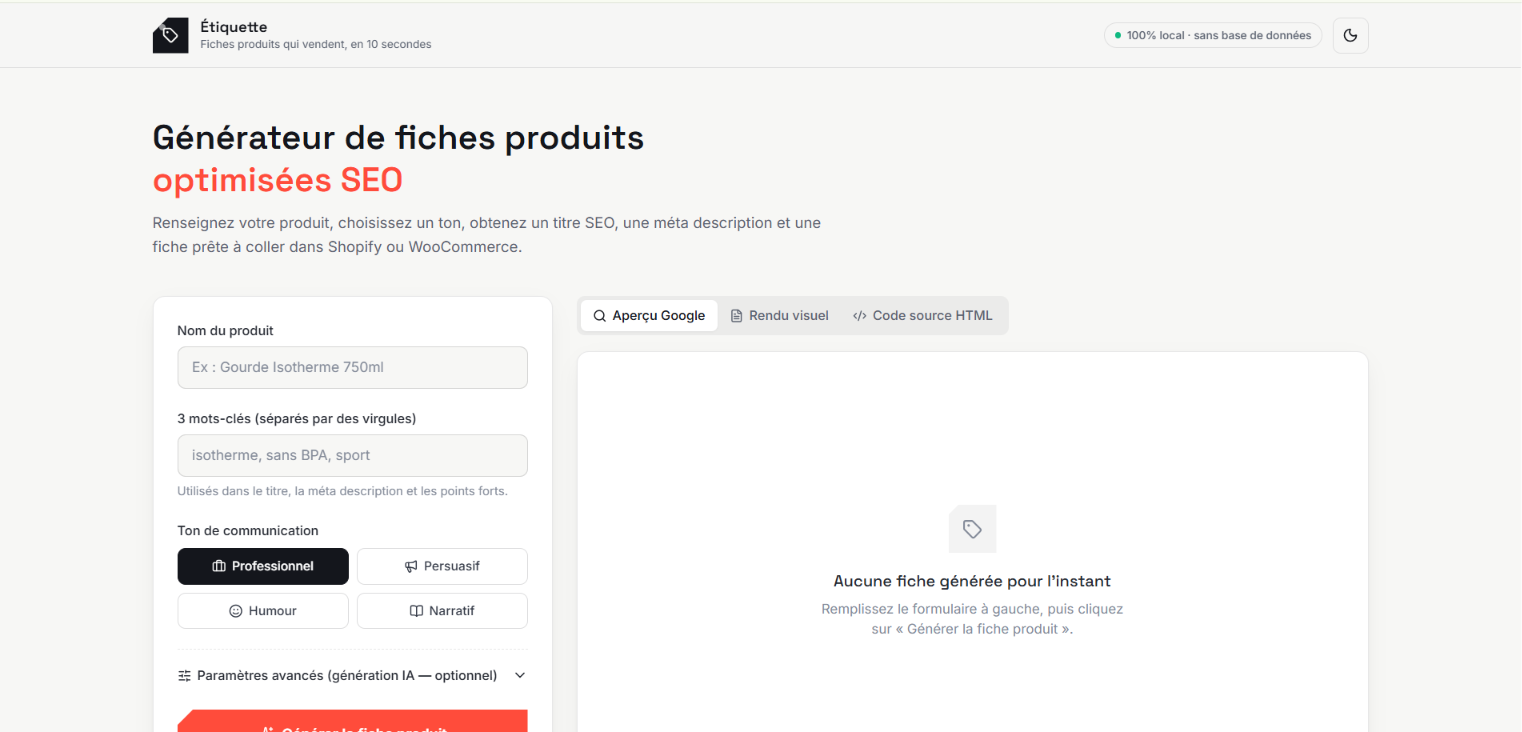The image size is (1522, 732).
Task: Open the Paramètres avancés section label
Action: click(x=347, y=676)
